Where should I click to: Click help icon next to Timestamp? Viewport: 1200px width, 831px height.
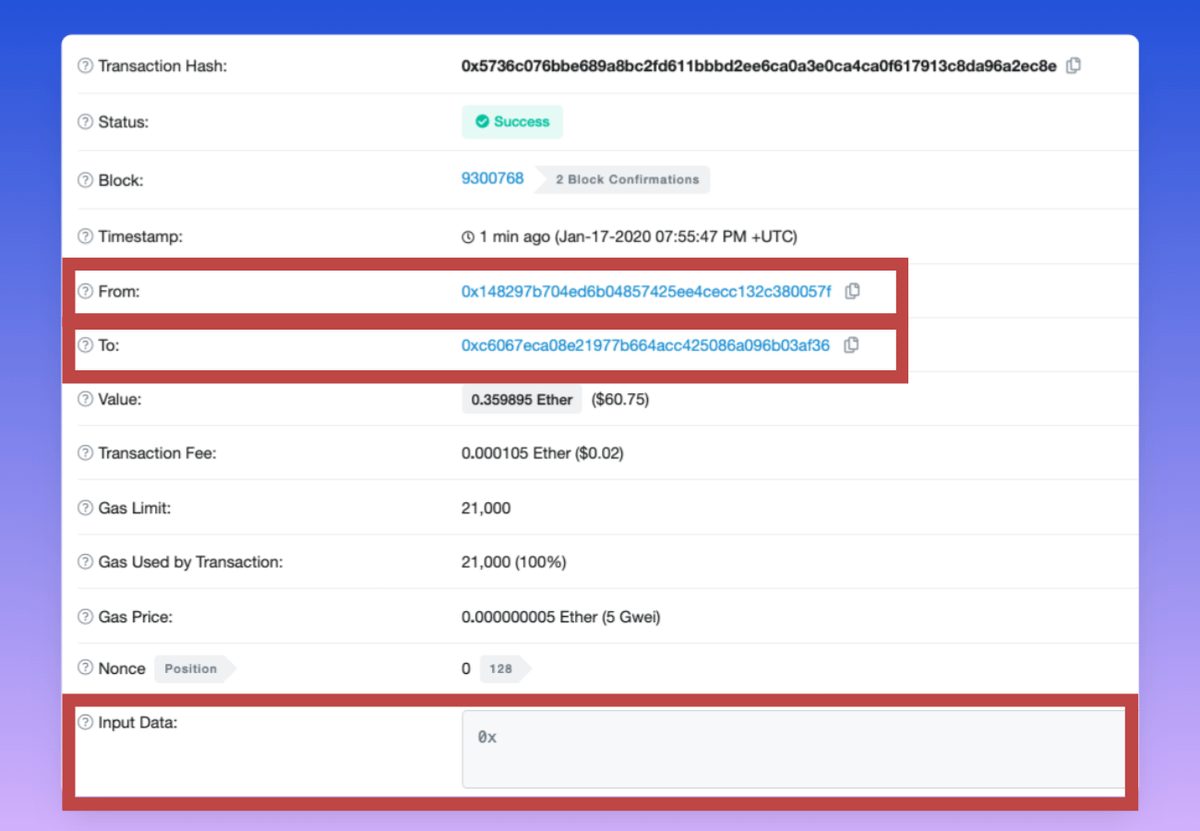point(86,237)
